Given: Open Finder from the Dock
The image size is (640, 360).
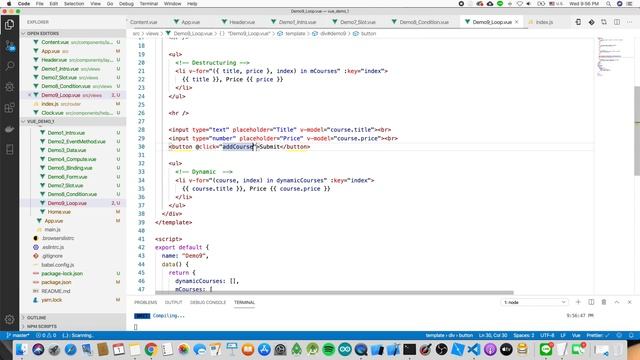Looking at the screenshot, I should (22, 349).
